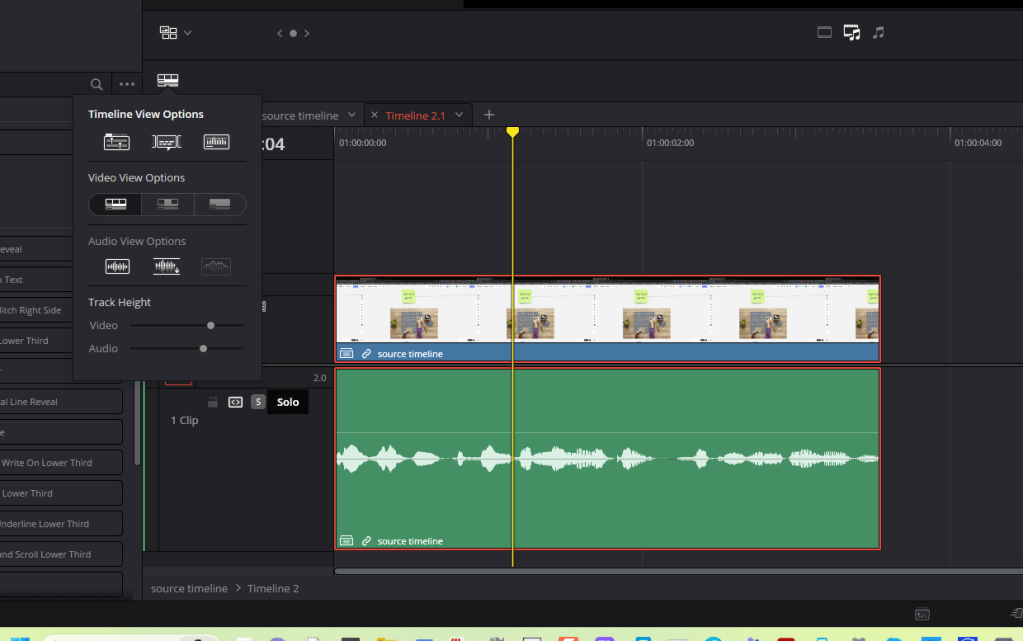
Task: Click the video clip's link chain icon
Action: coord(367,353)
